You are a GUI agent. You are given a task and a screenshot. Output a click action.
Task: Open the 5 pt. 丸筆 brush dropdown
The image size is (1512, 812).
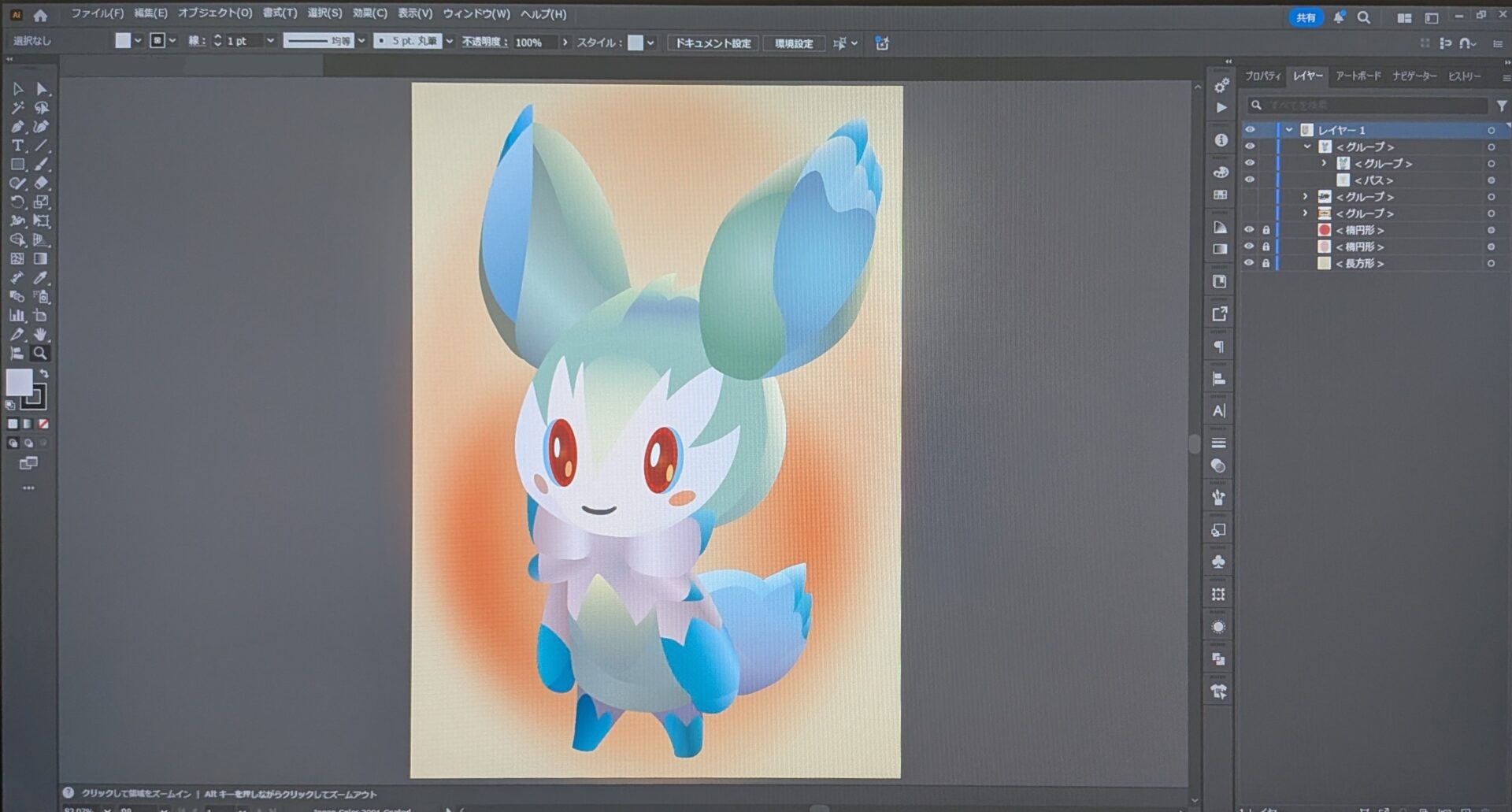[x=449, y=41]
